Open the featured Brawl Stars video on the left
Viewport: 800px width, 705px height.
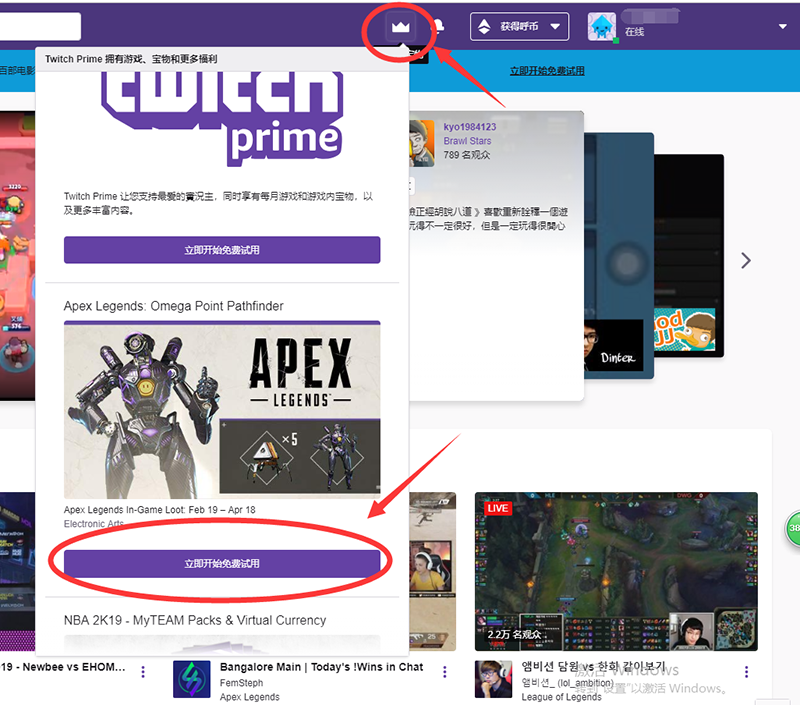tap(17, 255)
